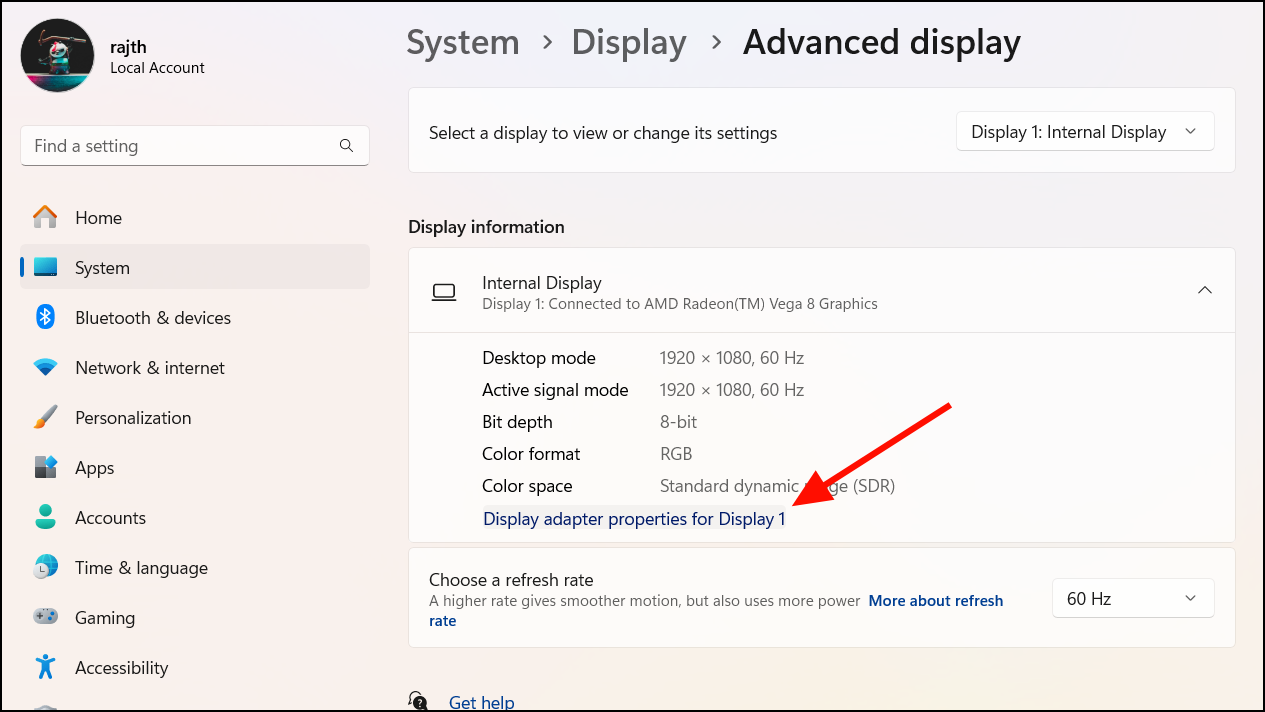Open Accessibility settings

point(121,667)
